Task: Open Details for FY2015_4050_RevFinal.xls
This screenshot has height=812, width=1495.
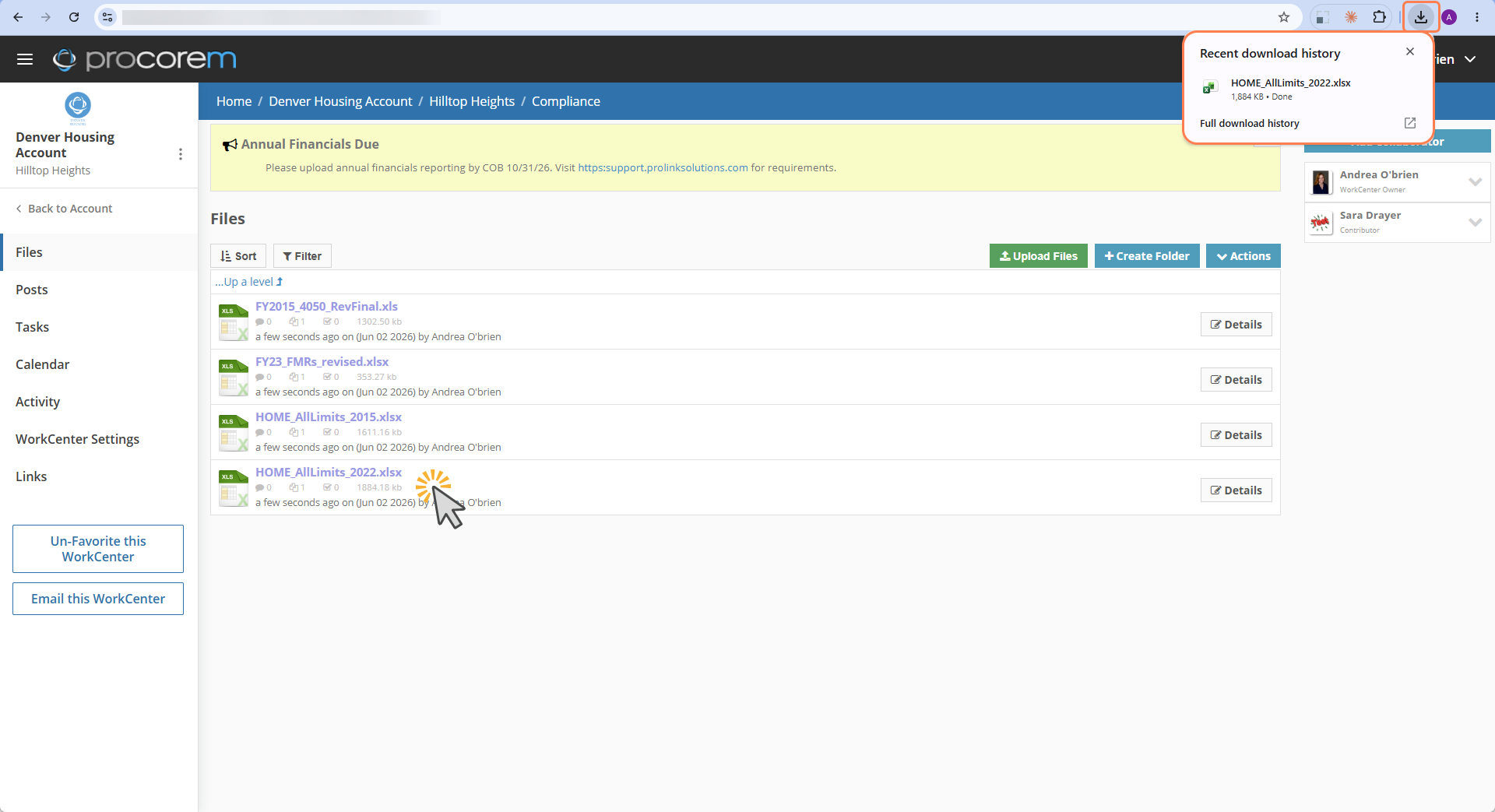Action: point(1236,325)
